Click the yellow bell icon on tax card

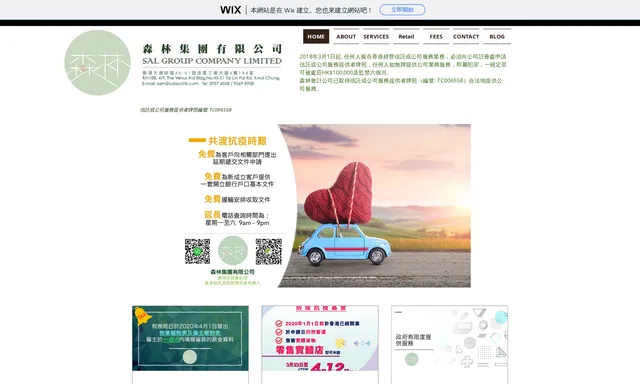[x=142, y=316]
